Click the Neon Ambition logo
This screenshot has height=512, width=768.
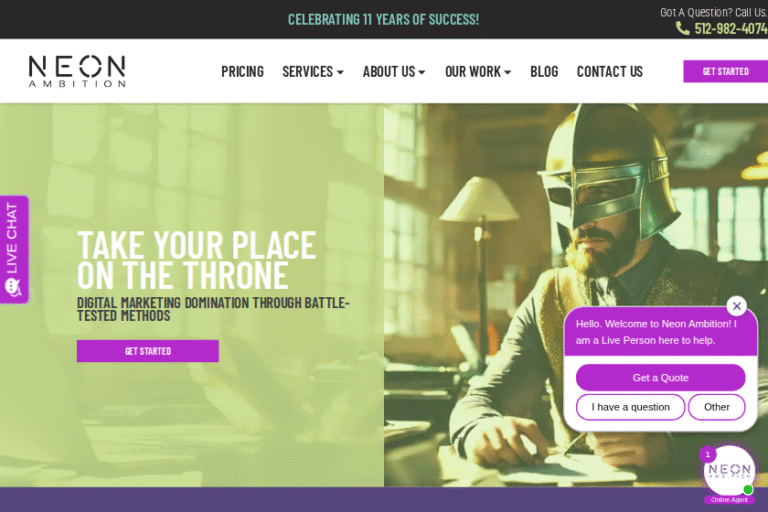[x=77, y=71]
